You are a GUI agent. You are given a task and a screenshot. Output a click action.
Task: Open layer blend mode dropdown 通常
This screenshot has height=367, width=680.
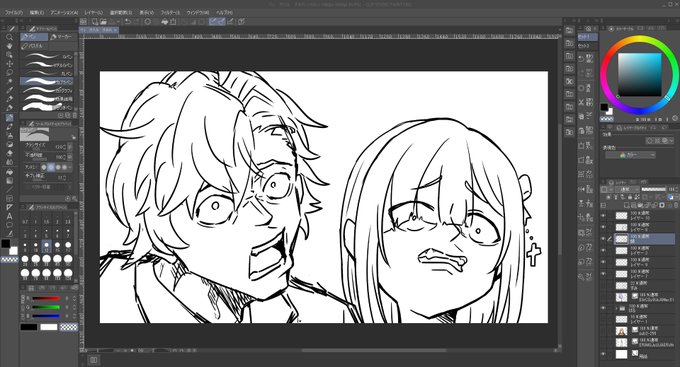(x=627, y=190)
